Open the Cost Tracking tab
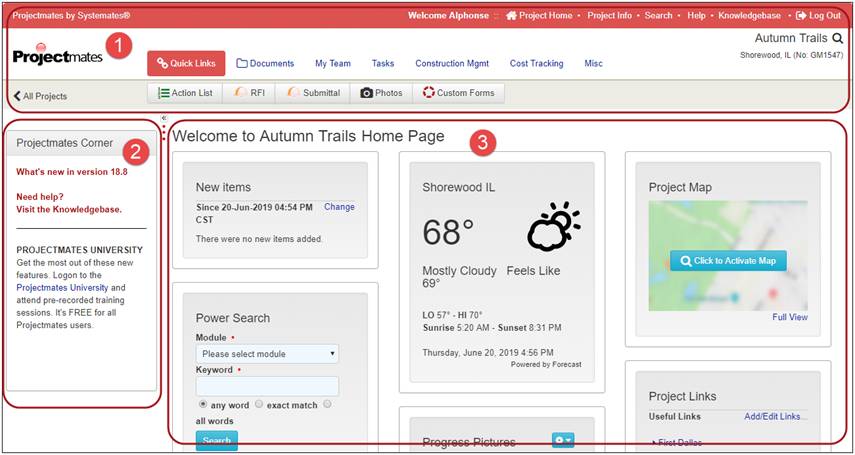 tap(537, 63)
